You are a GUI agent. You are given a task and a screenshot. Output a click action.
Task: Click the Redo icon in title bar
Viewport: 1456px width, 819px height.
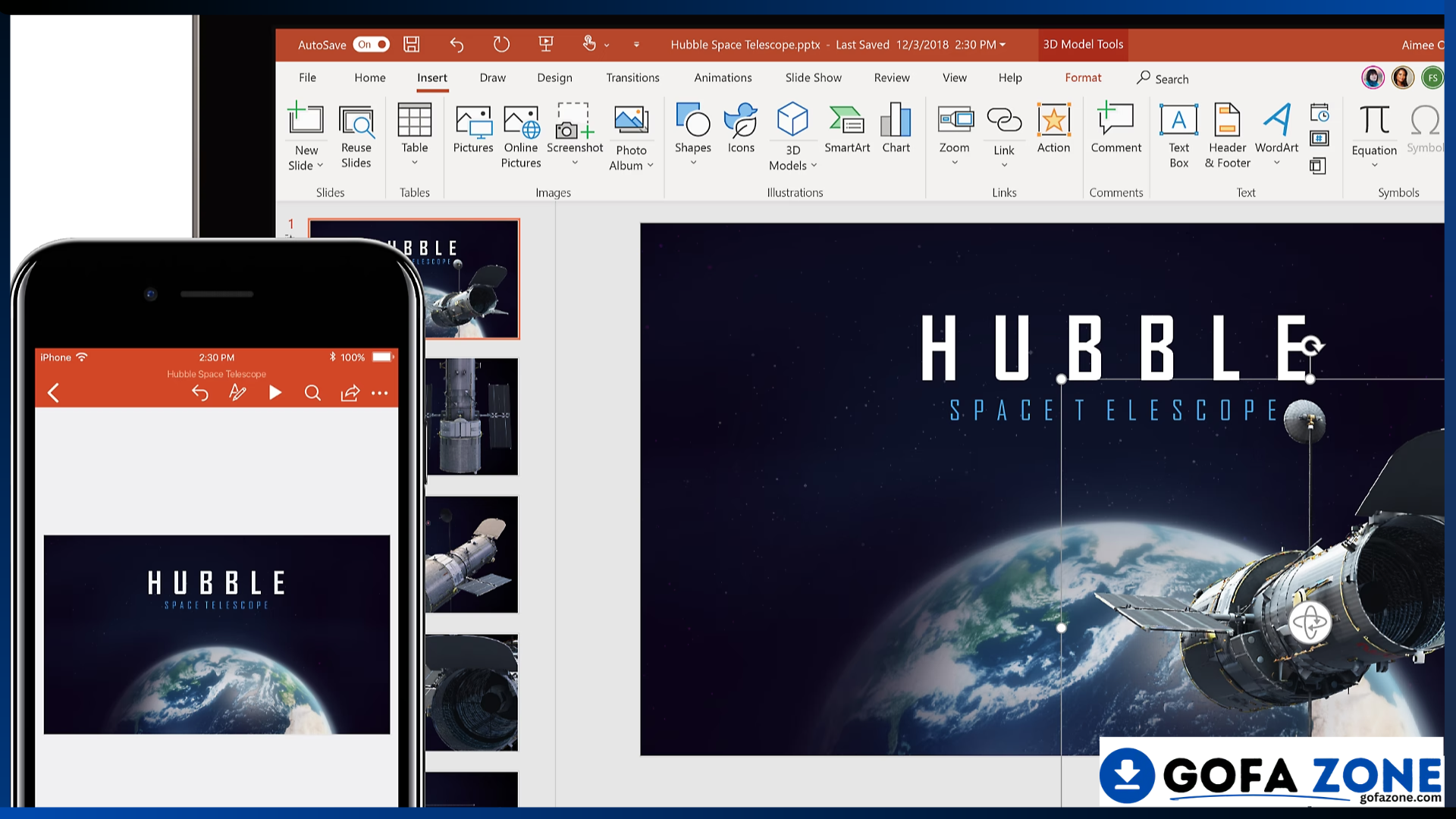[x=501, y=45]
